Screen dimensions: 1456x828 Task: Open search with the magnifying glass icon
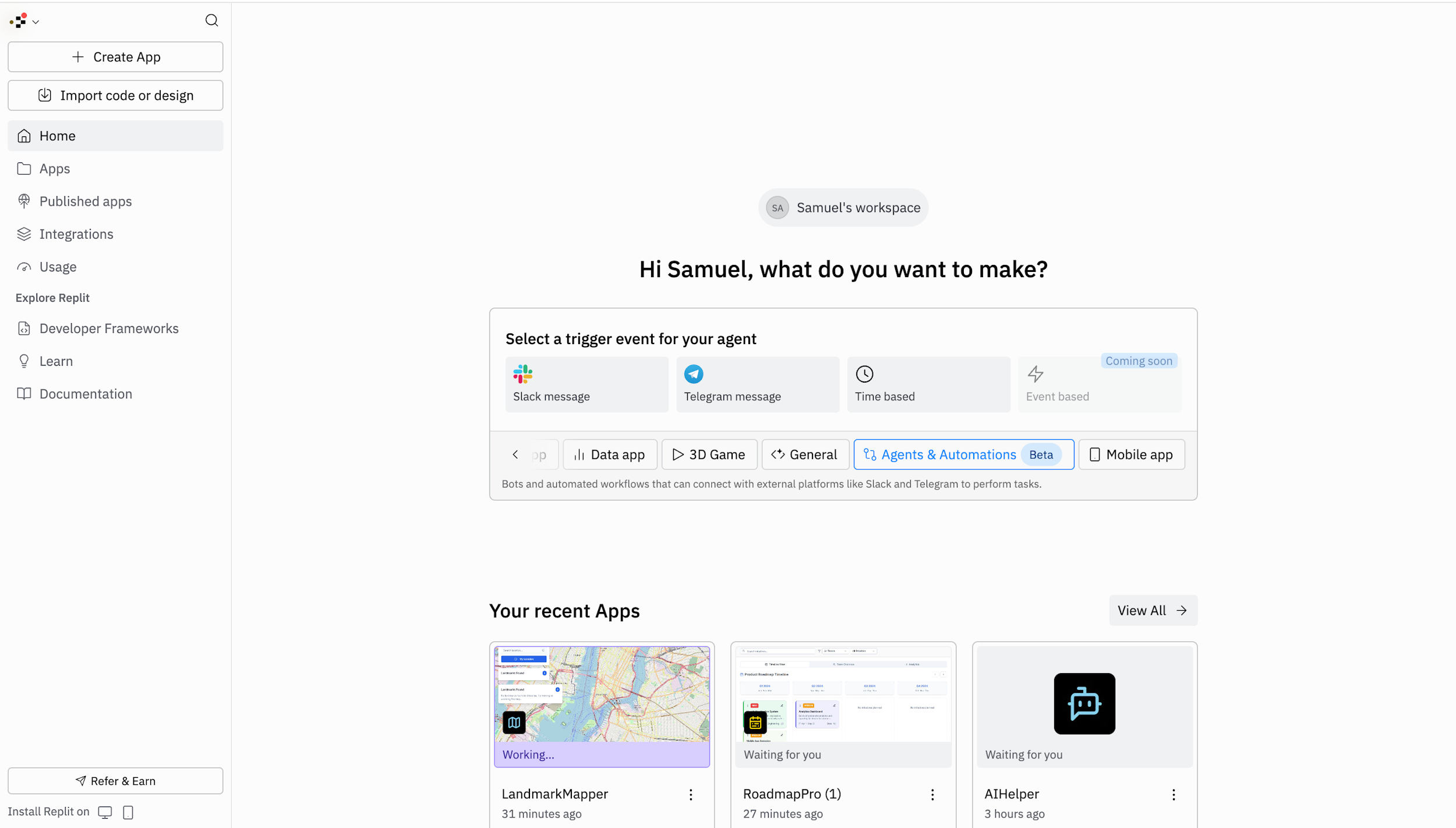click(x=211, y=20)
